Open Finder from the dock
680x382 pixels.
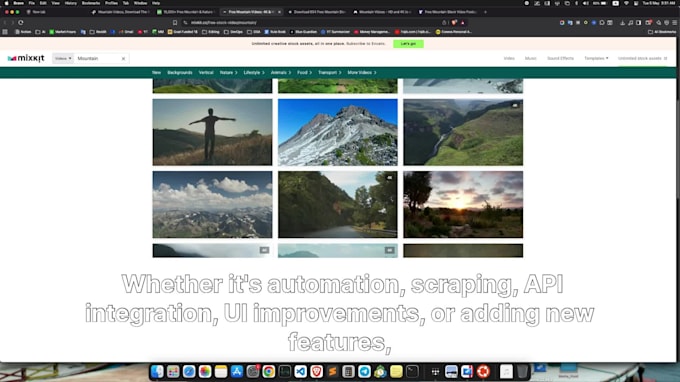click(157, 372)
